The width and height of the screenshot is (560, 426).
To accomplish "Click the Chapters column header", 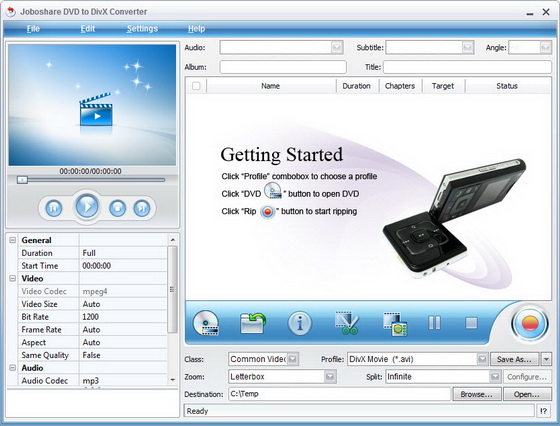I will (x=400, y=86).
